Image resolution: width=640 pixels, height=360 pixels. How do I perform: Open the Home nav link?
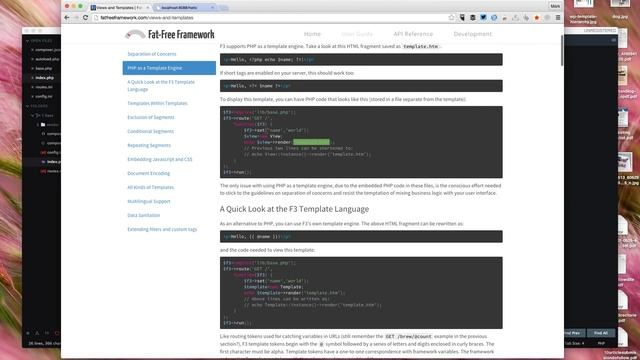click(312, 34)
